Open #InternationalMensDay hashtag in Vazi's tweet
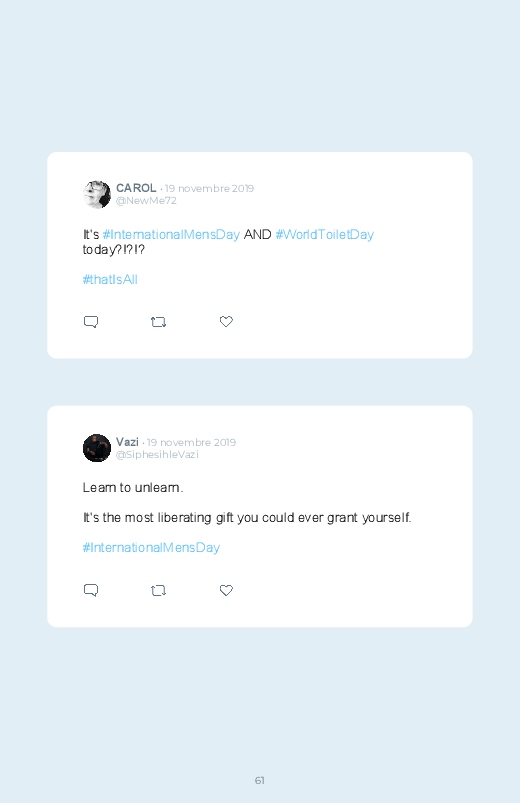This screenshot has height=803, width=520. pos(151,547)
